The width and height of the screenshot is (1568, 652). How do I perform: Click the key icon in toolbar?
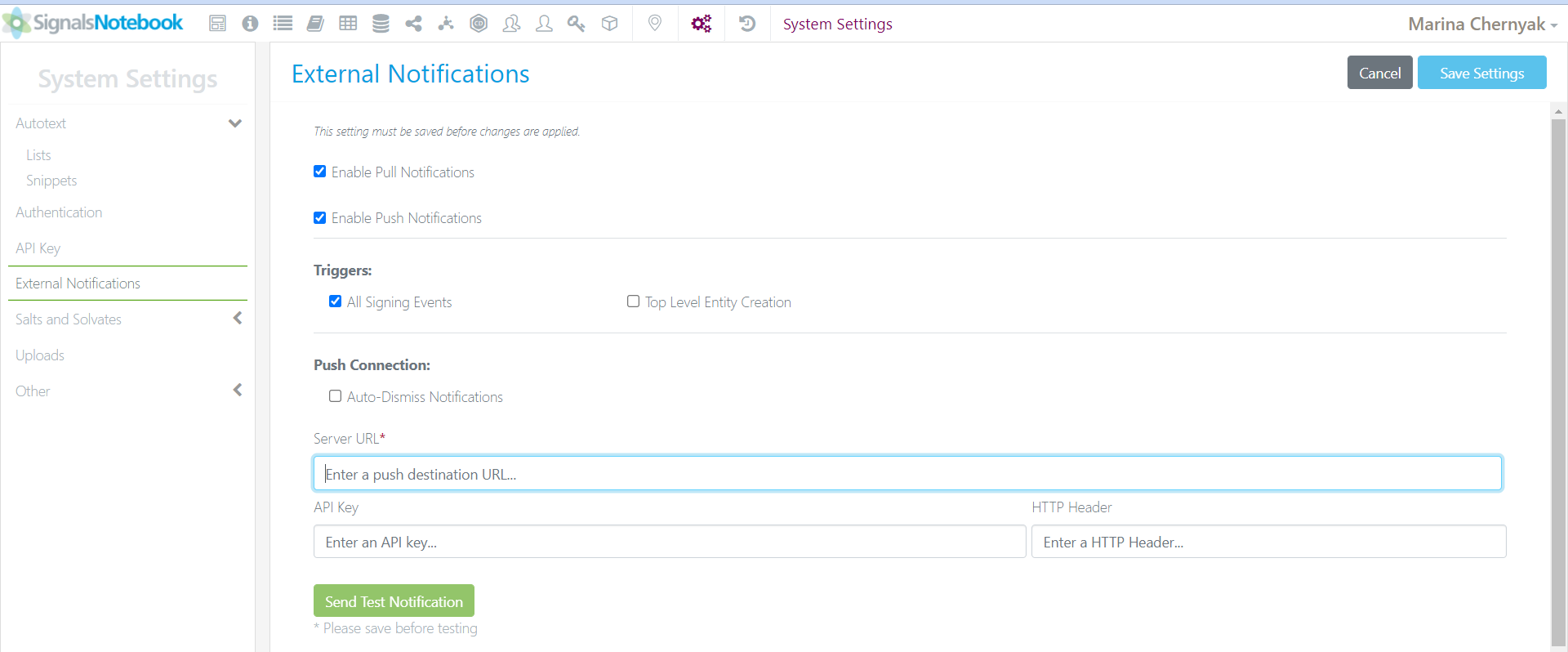click(x=577, y=24)
